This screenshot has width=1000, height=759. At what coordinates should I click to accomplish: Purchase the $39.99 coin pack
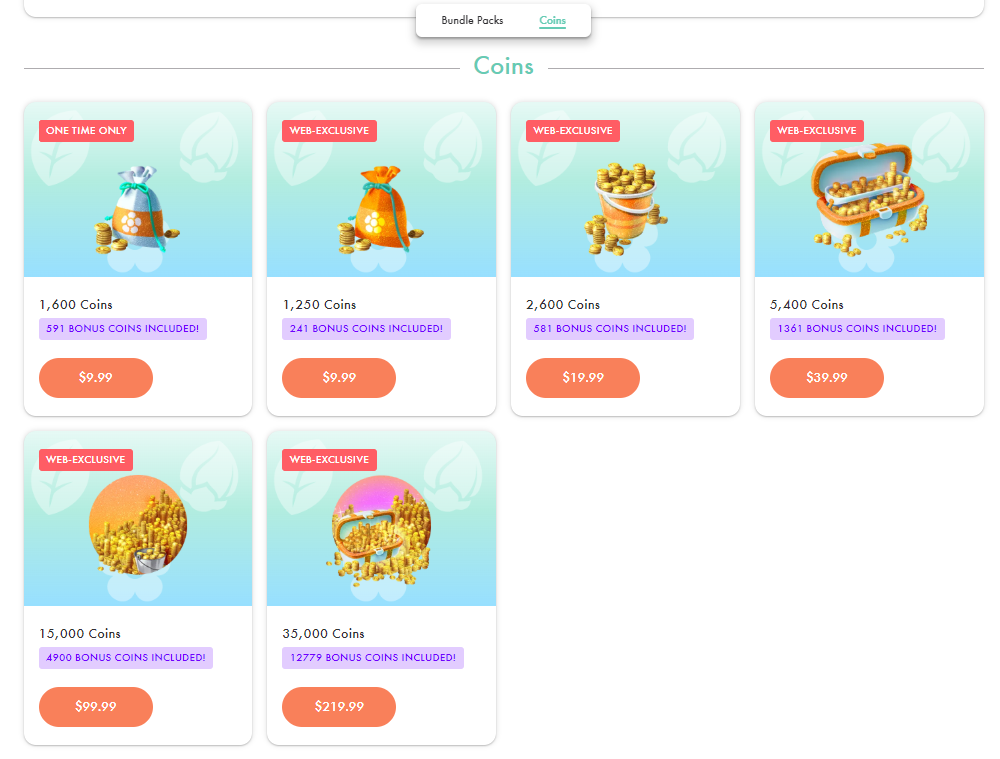tap(827, 378)
